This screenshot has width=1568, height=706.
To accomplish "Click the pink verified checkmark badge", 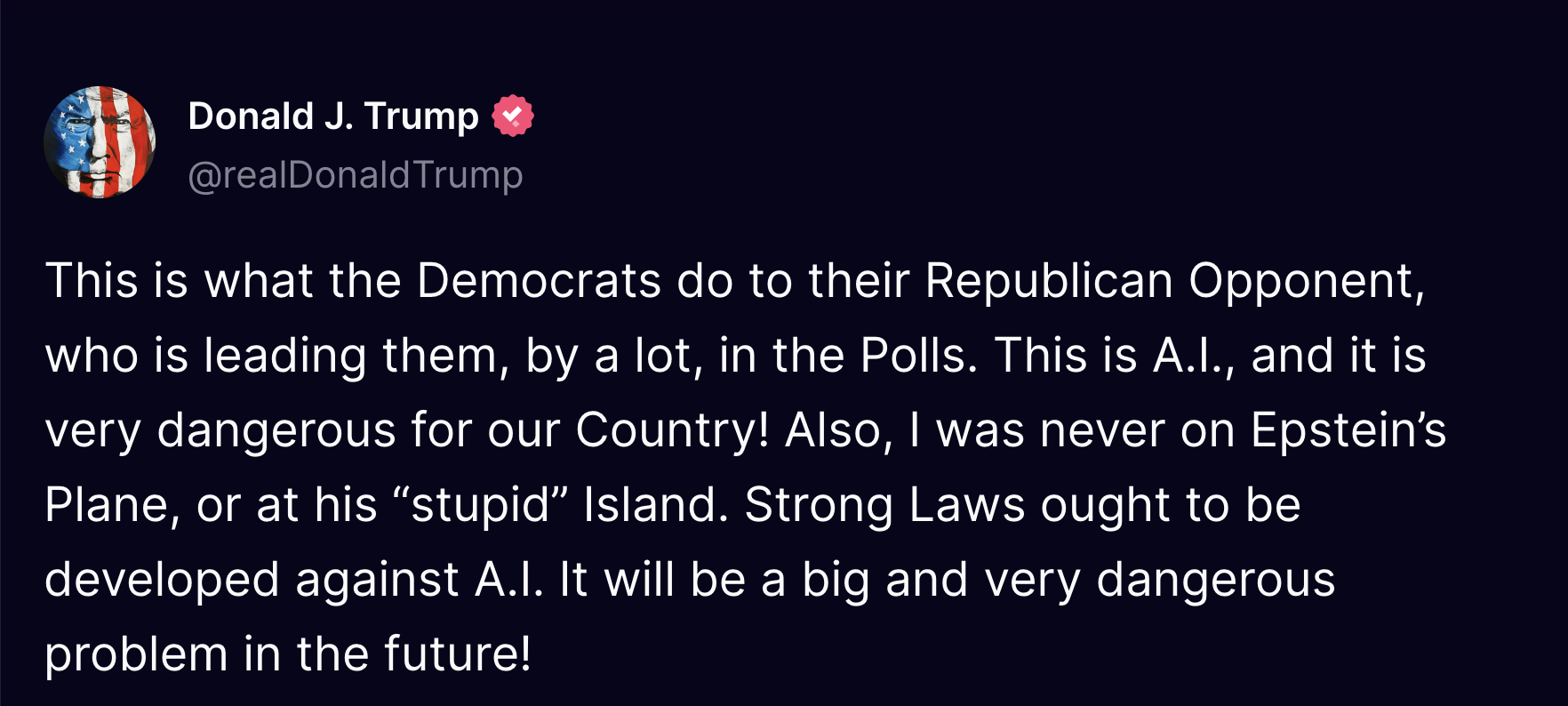I will click(513, 116).
